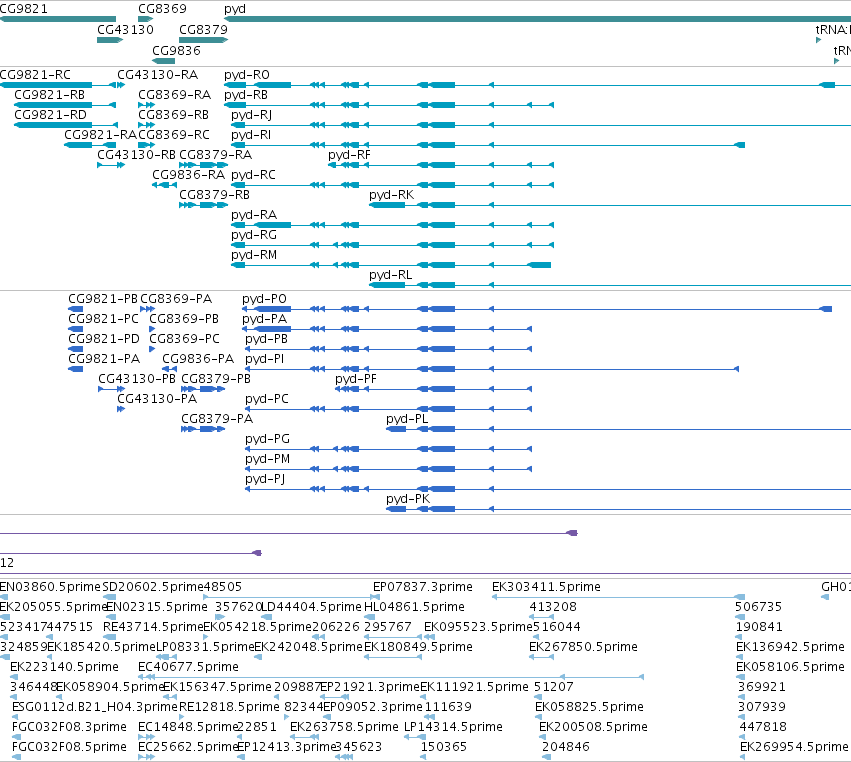Select transcript CG43130-RB
Image resolution: width=851 pixels, height=762 pixels.
pos(136,155)
